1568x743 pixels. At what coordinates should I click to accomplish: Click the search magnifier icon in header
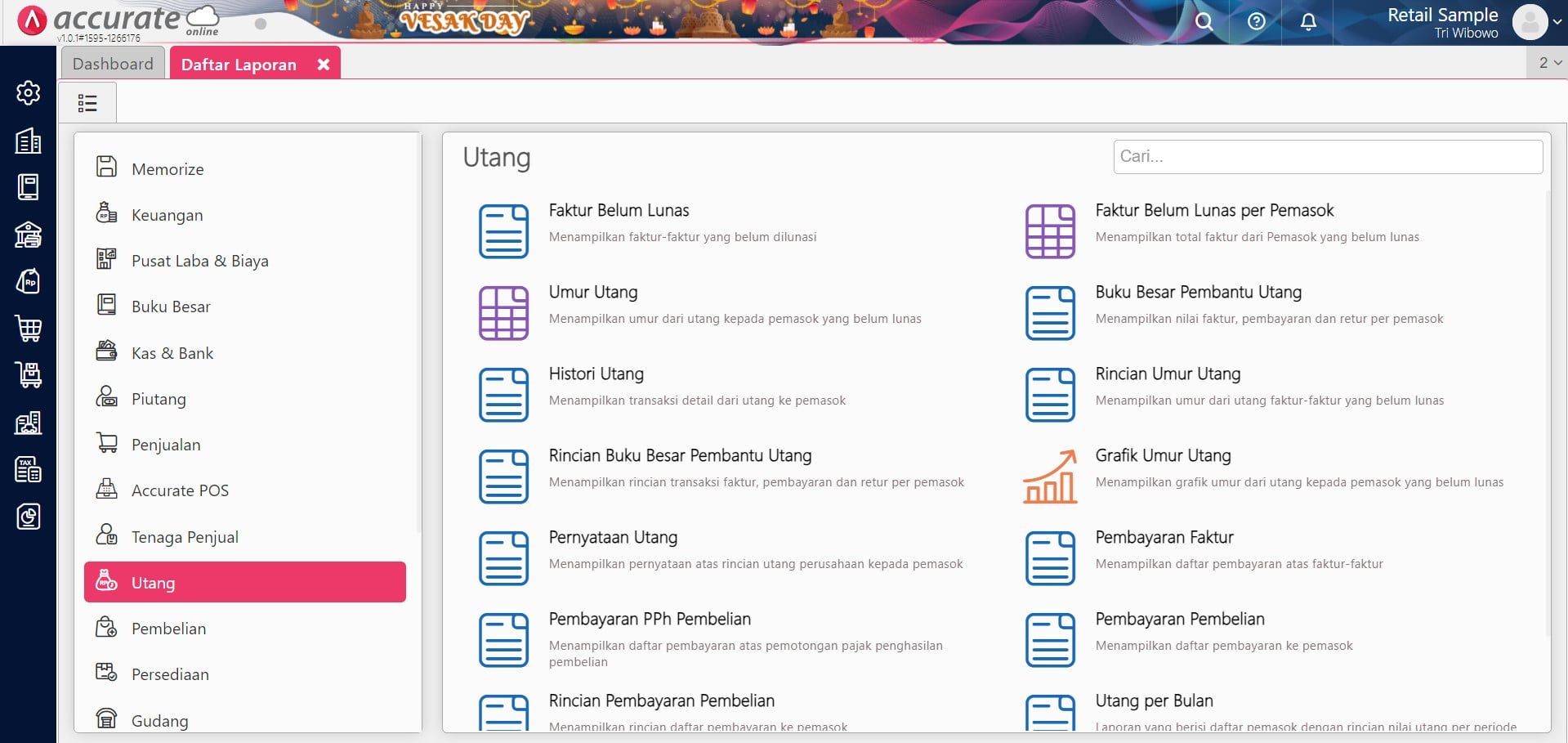[1204, 22]
